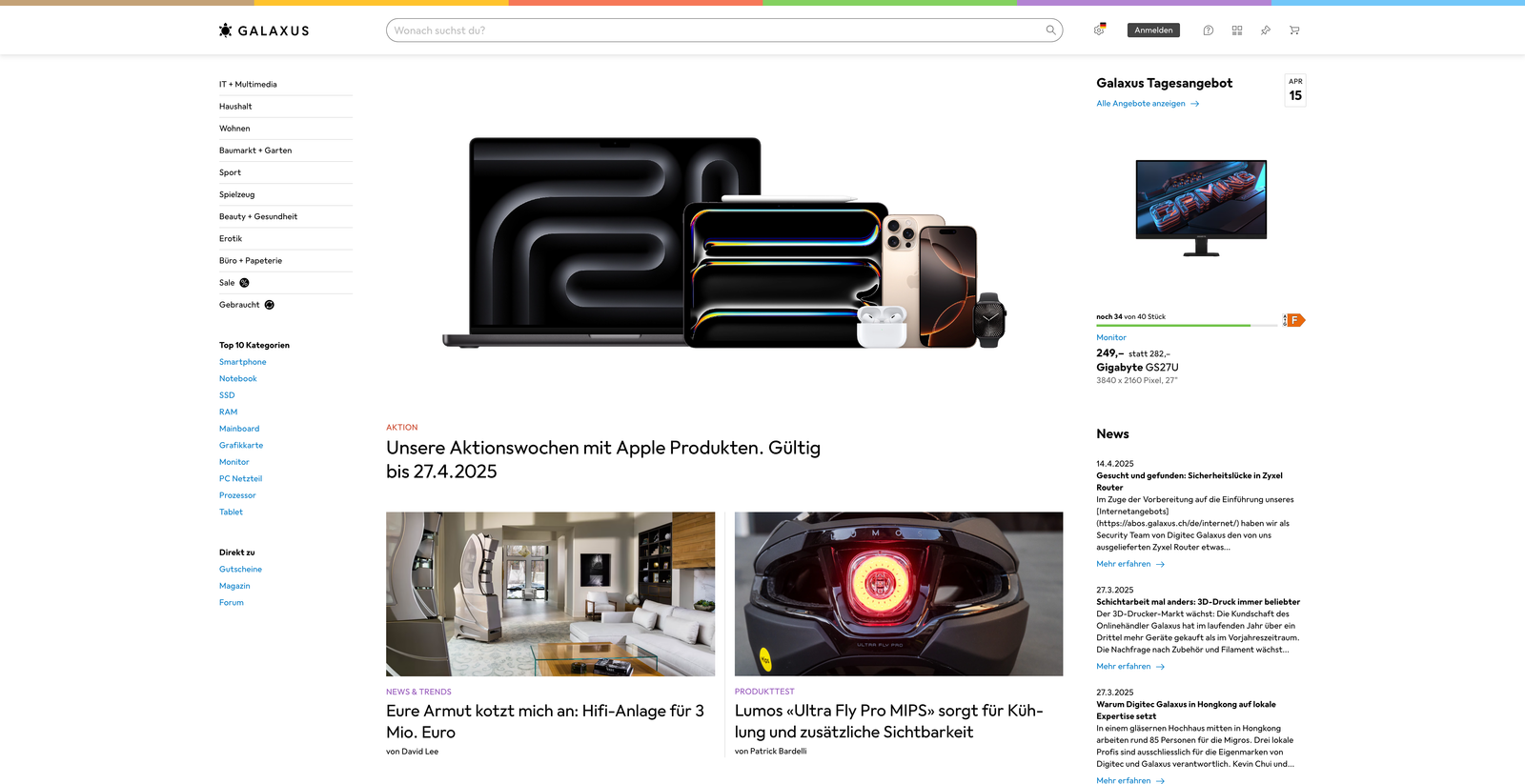Open the watchlist pin icon
Image resolution: width=1525 pixels, height=784 pixels.
[1266, 30]
